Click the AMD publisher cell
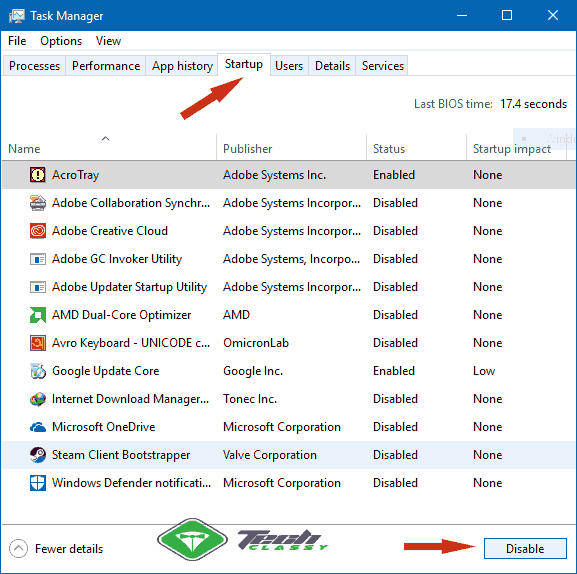The width and height of the screenshot is (577, 574). [x=236, y=315]
